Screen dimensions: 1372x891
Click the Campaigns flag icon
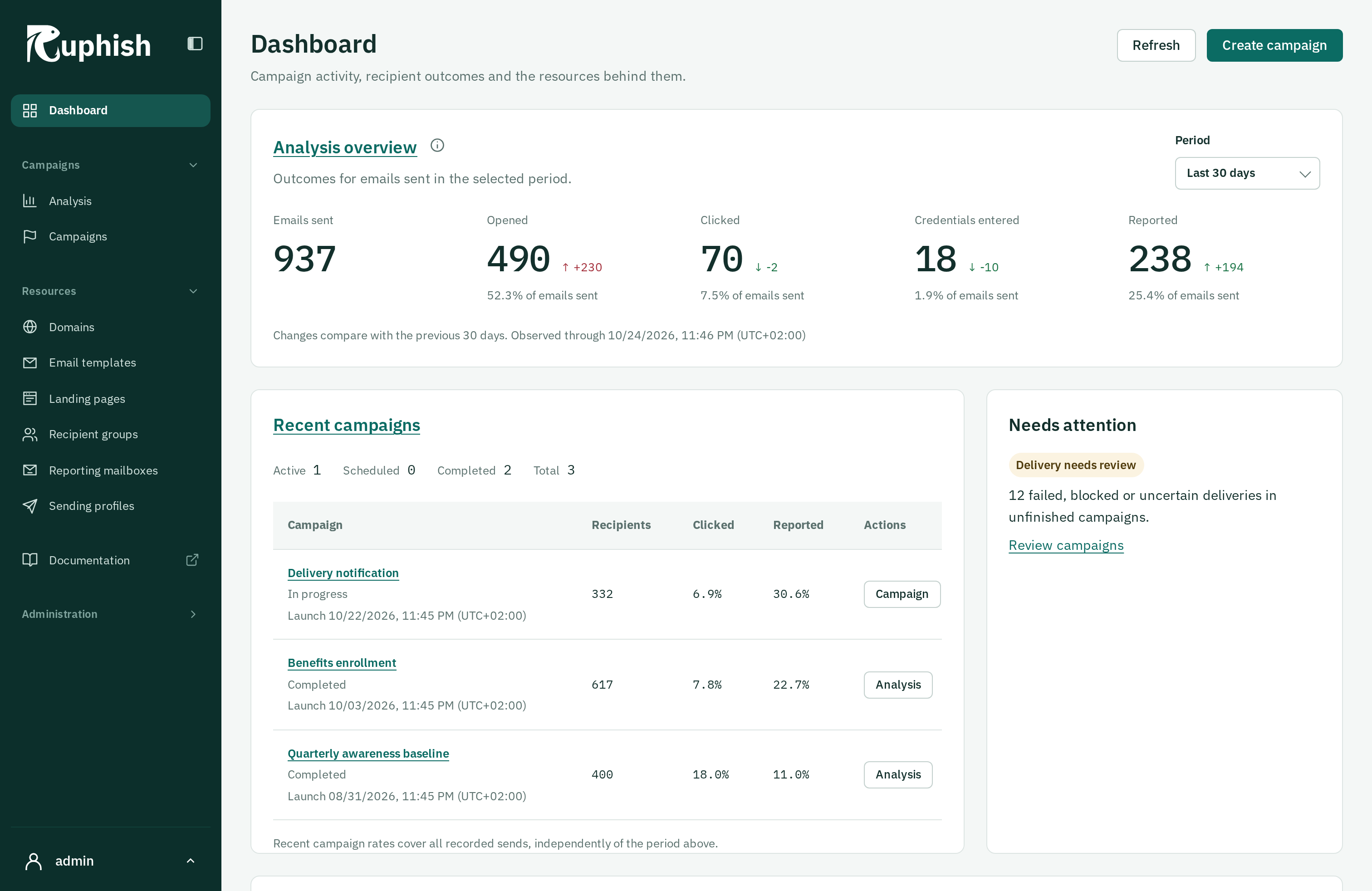click(x=30, y=236)
